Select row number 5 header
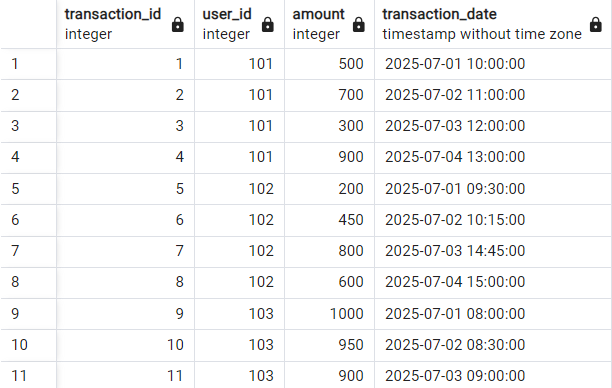 28,189
